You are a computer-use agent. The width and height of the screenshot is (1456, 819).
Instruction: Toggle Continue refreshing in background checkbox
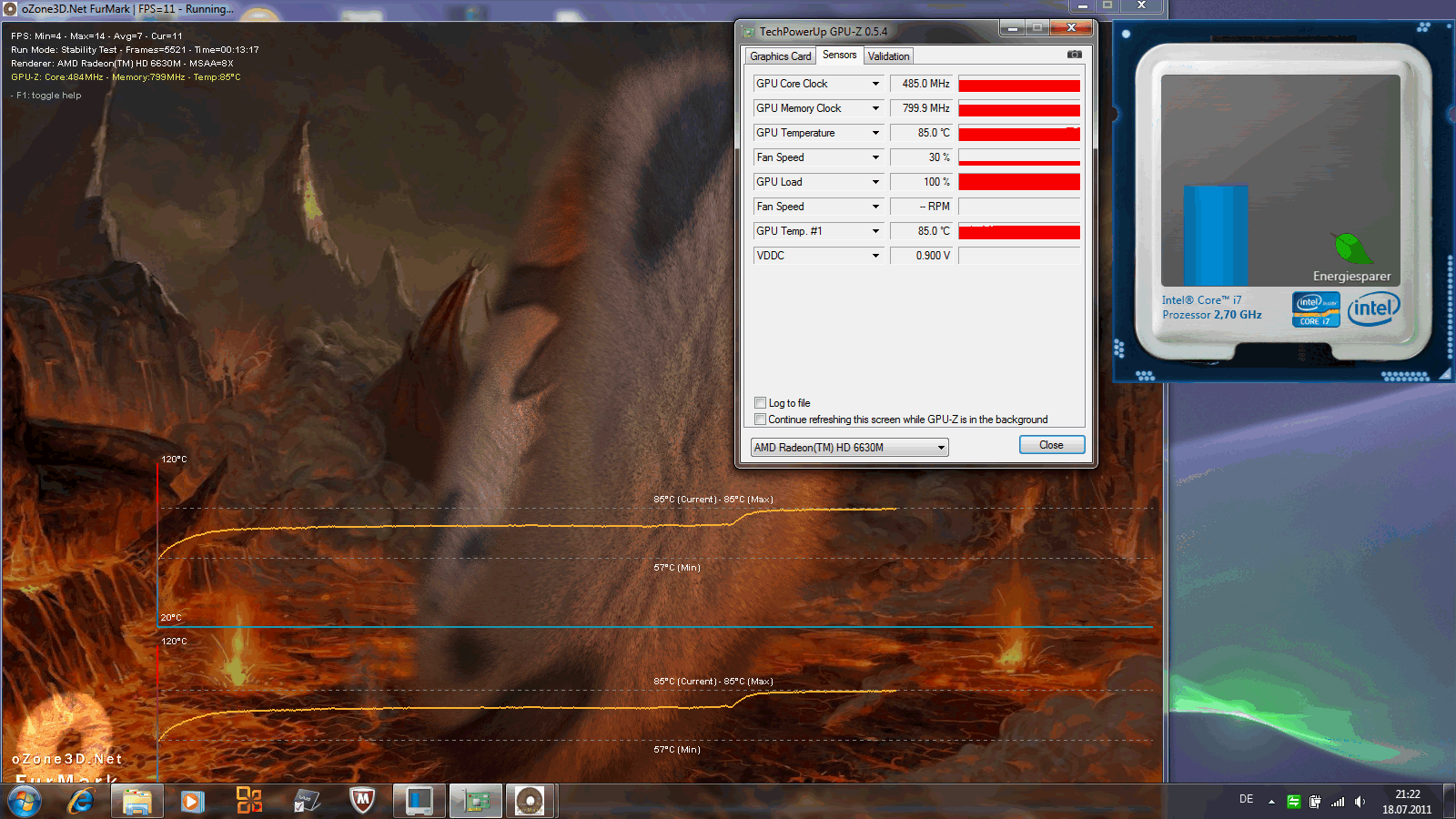pyautogui.click(x=760, y=420)
